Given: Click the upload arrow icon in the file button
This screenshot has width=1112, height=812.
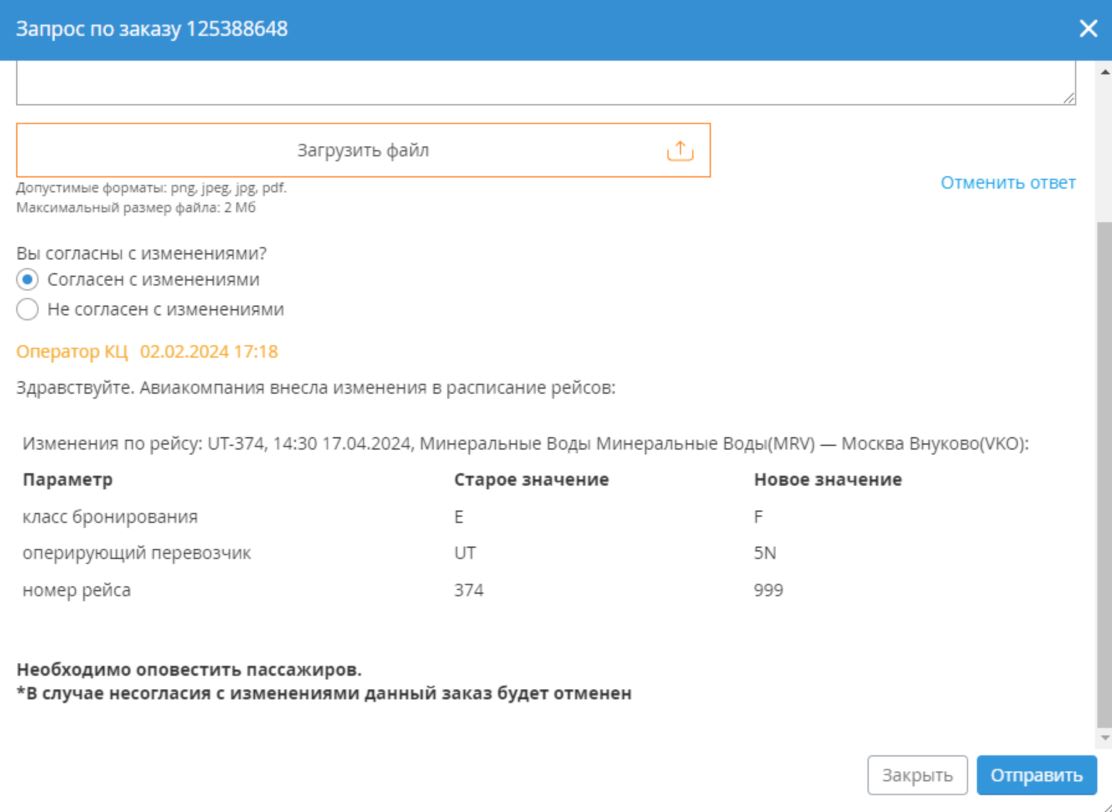Looking at the screenshot, I should [679, 151].
